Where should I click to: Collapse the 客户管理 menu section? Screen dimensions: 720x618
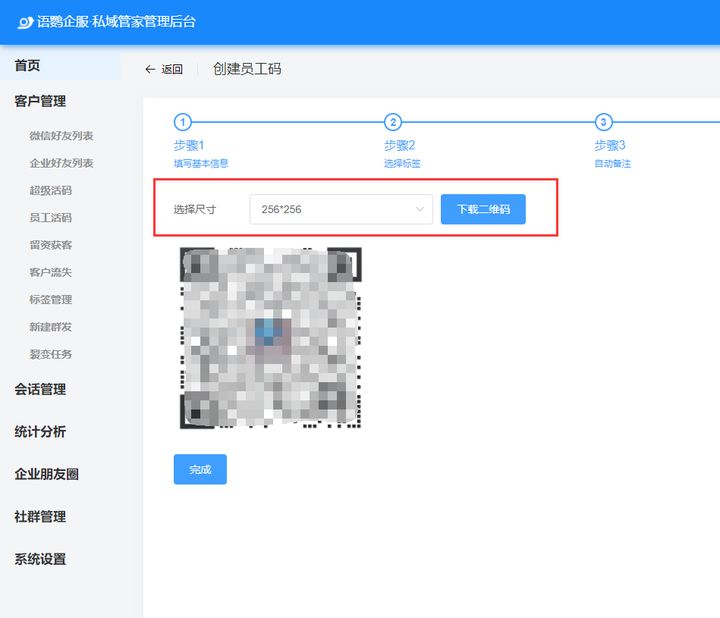(x=40, y=101)
